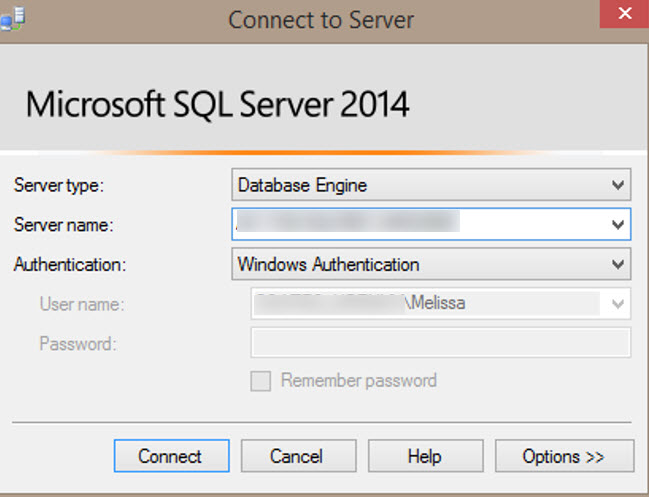Cancel the server connection dialog
The width and height of the screenshot is (649, 497).
(x=298, y=456)
